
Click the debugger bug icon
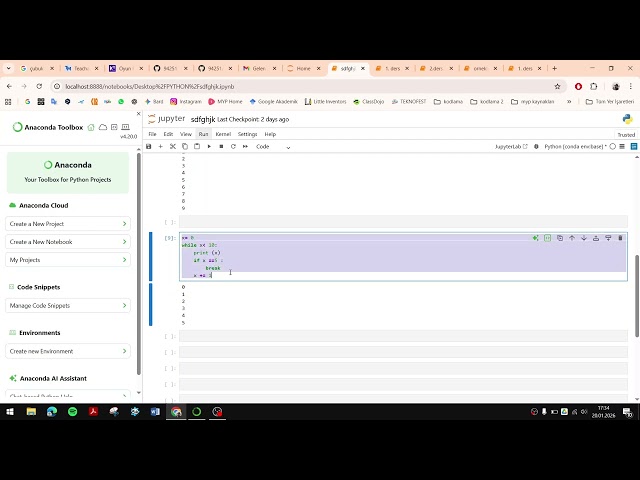(536, 147)
